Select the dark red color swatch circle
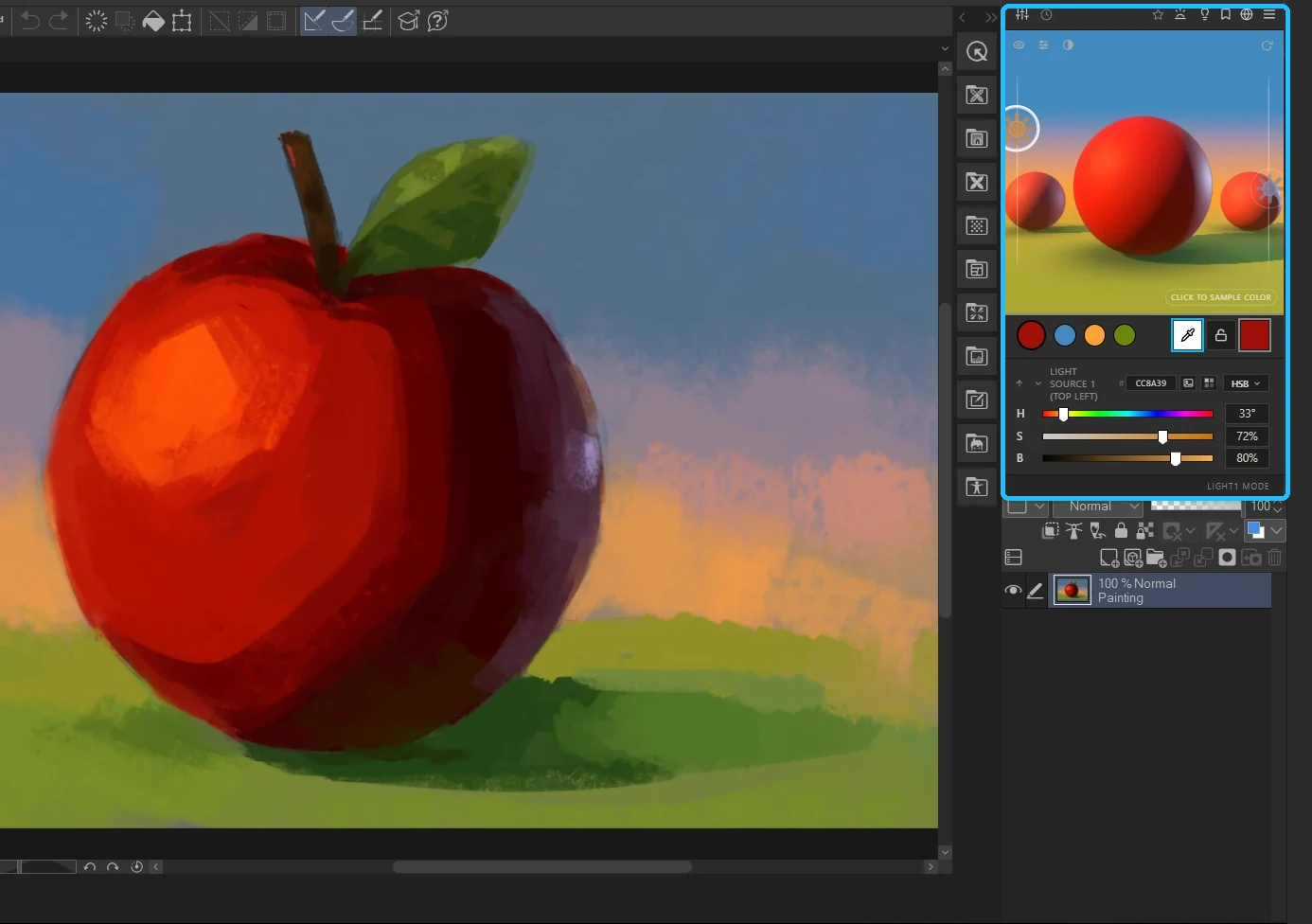1312x924 pixels. click(1031, 335)
